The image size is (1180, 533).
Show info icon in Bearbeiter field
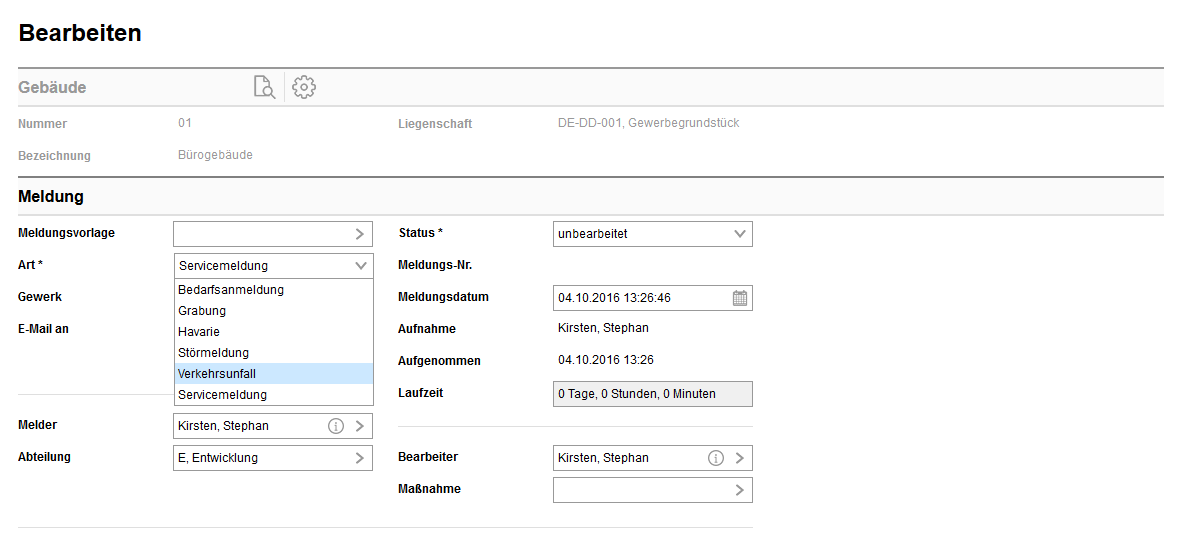(716, 458)
